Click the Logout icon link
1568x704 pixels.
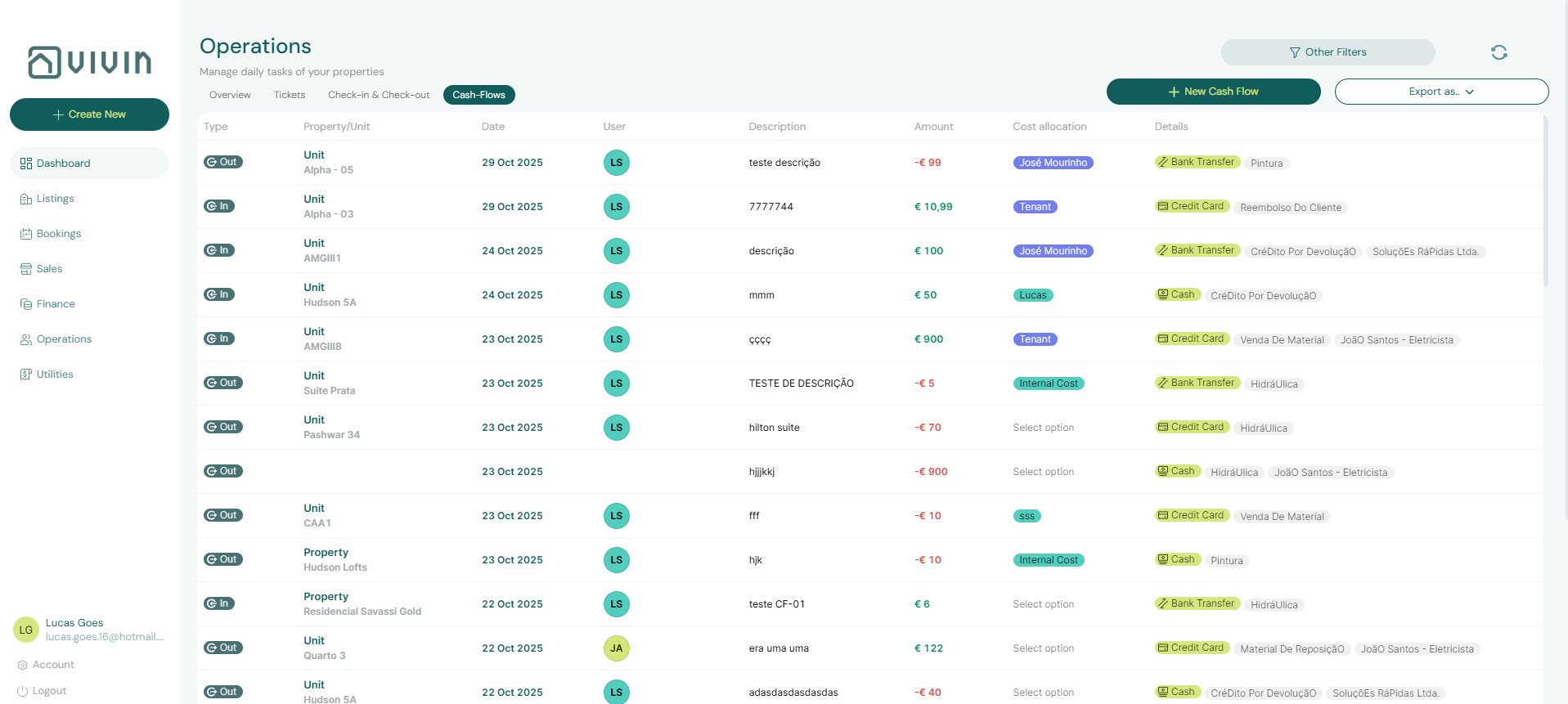pos(23,691)
